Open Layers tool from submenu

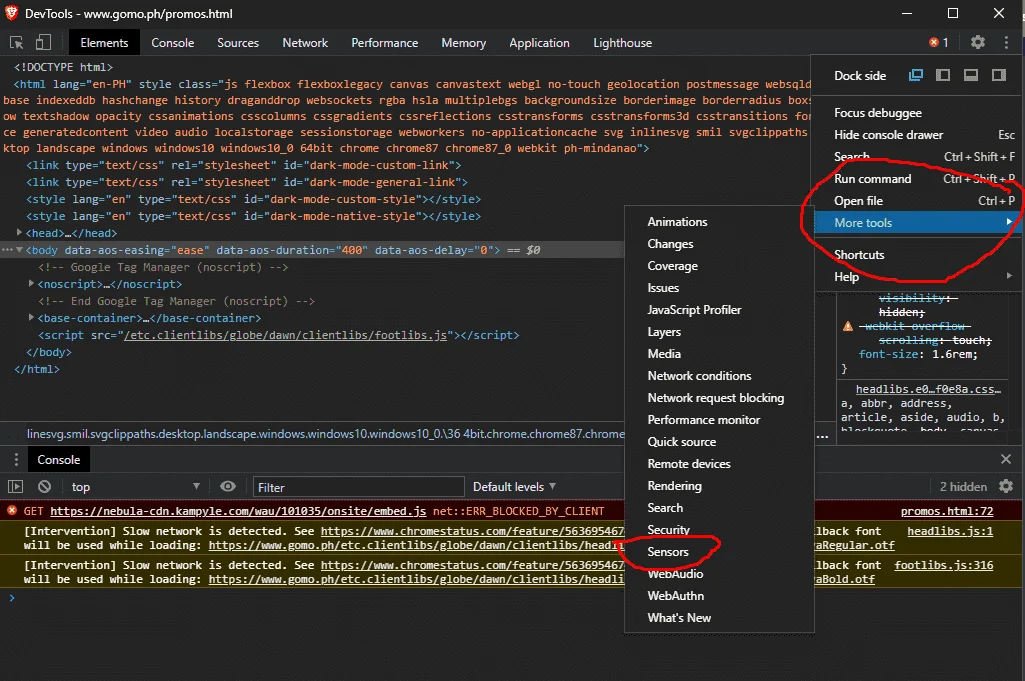click(719, 332)
